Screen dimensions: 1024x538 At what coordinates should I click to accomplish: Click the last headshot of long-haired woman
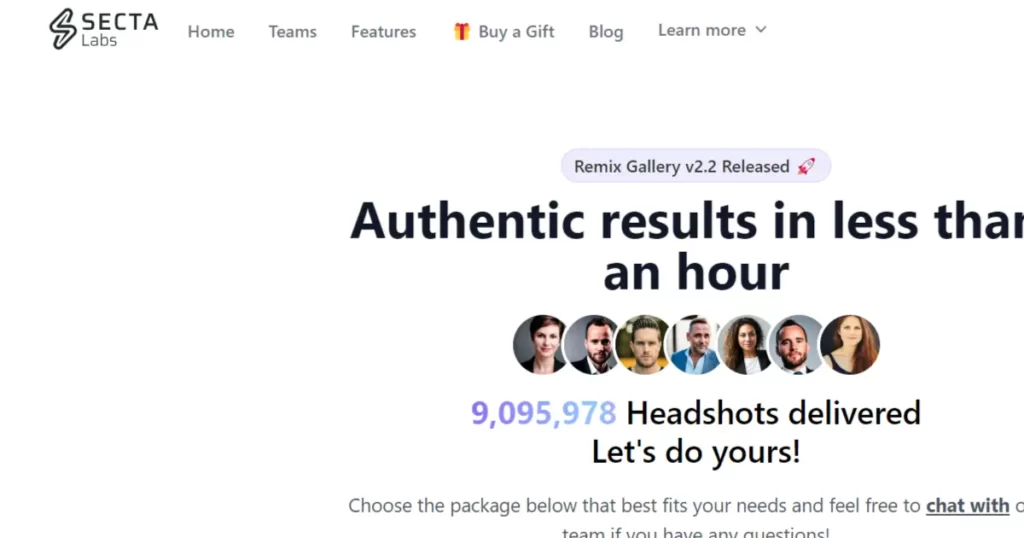(x=850, y=345)
